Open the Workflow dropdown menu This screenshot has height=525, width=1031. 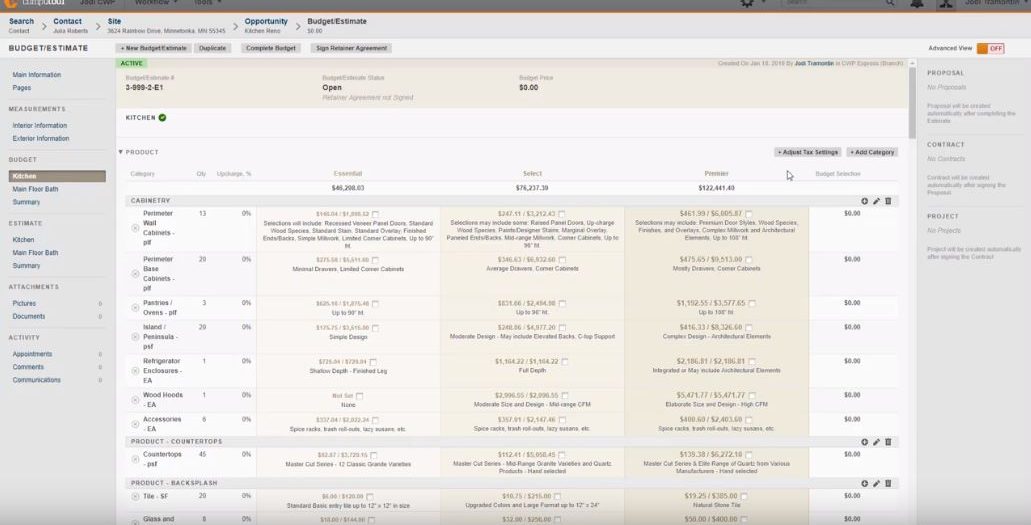pos(156,3)
